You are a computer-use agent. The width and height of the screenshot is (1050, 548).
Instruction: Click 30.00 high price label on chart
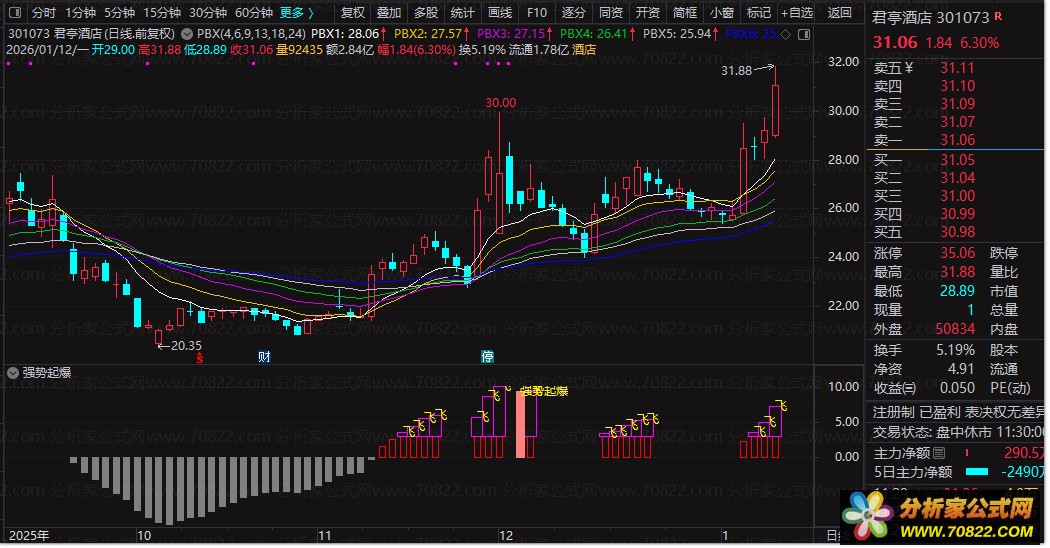click(501, 102)
